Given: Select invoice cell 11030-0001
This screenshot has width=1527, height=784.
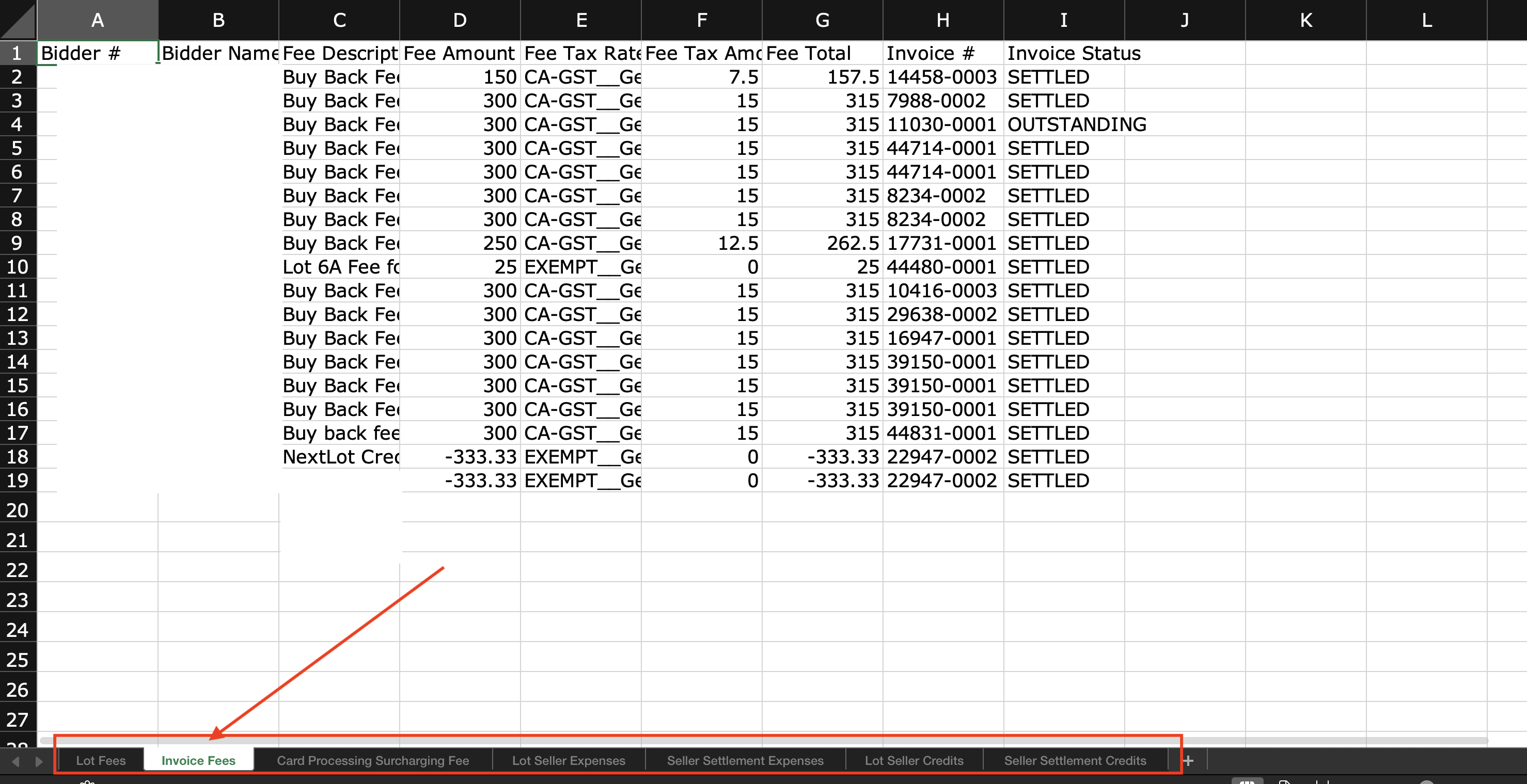Looking at the screenshot, I should click(943, 124).
